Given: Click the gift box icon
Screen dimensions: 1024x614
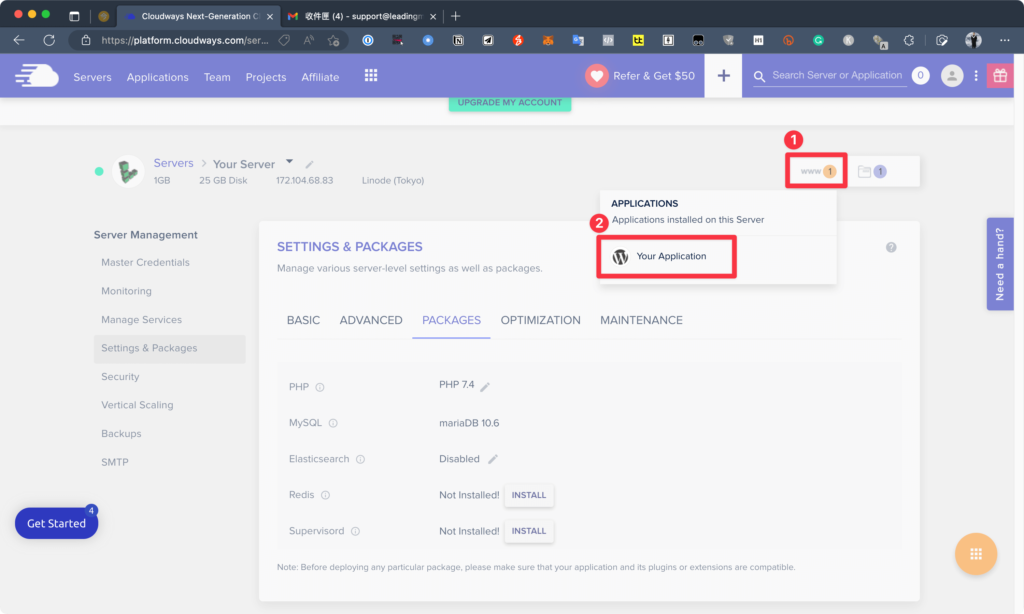Looking at the screenshot, I should point(1000,76).
